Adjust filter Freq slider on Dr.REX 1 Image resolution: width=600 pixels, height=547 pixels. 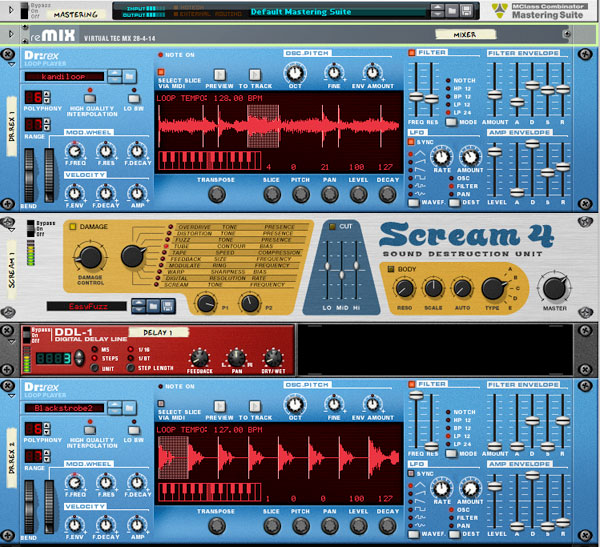click(x=416, y=96)
